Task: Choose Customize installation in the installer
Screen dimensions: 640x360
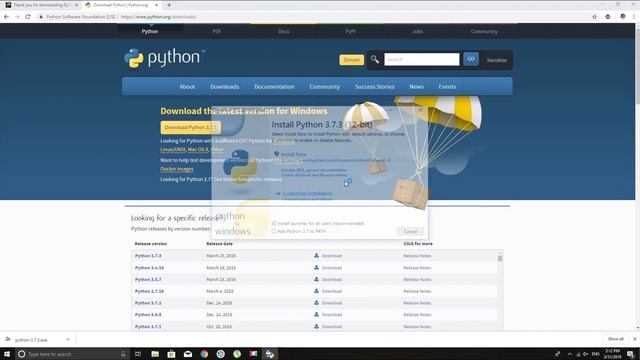Action: [307, 193]
